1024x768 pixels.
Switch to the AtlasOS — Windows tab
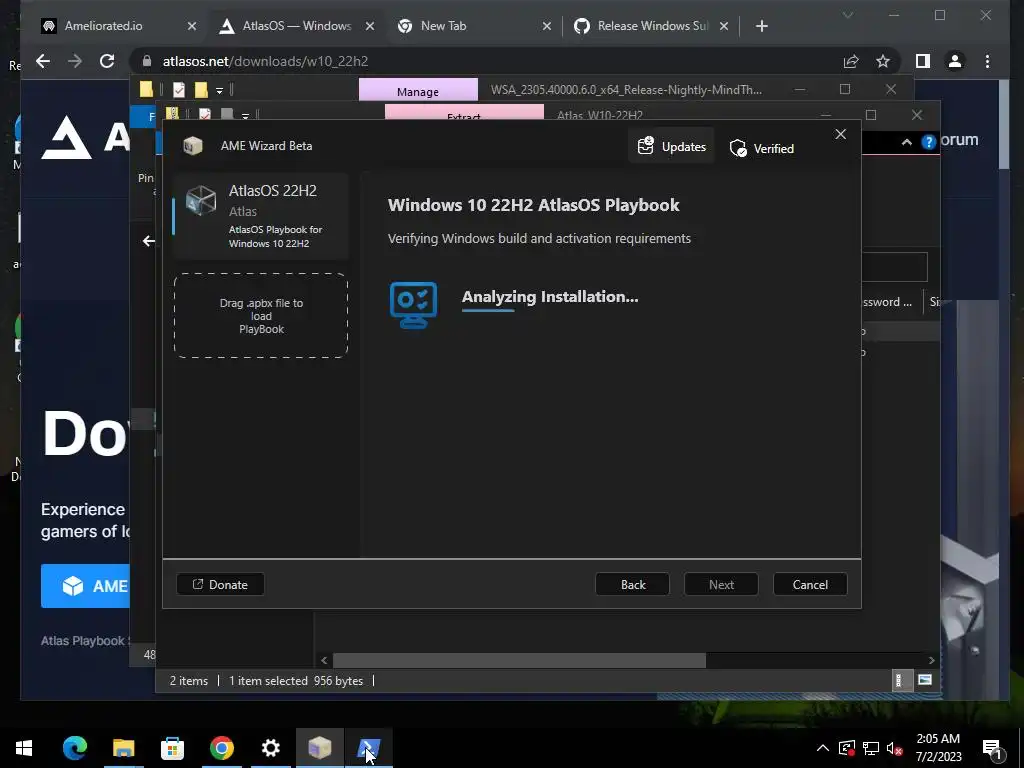click(x=296, y=26)
